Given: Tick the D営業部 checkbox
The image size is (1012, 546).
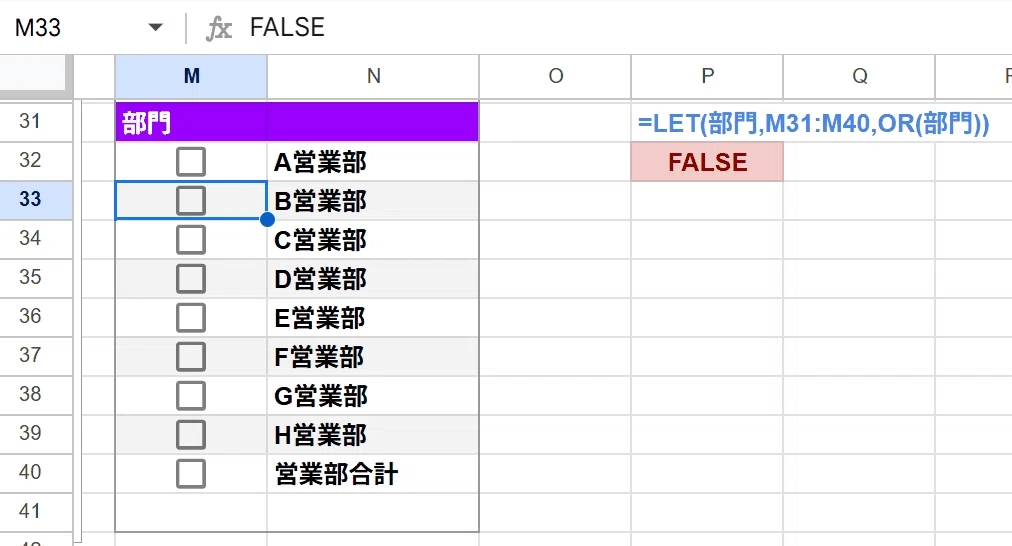Looking at the screenshot, I should tap(191, 279).
